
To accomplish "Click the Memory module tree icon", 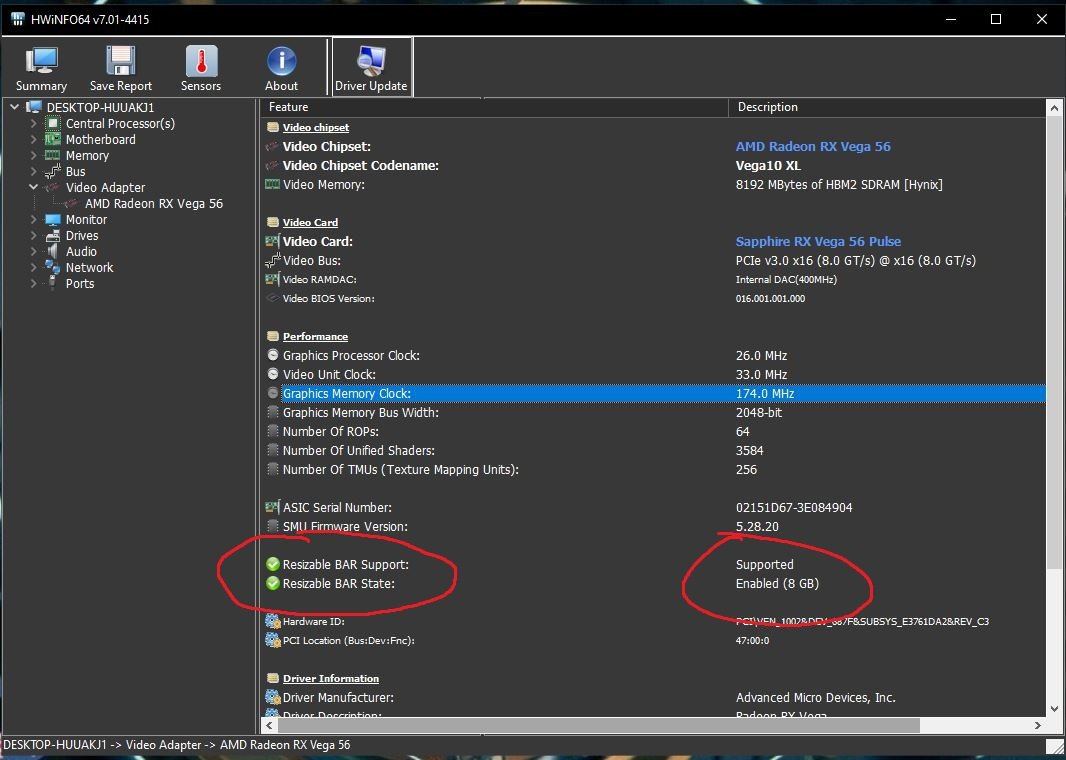I will pyautogui.click(x=53, y=156).
